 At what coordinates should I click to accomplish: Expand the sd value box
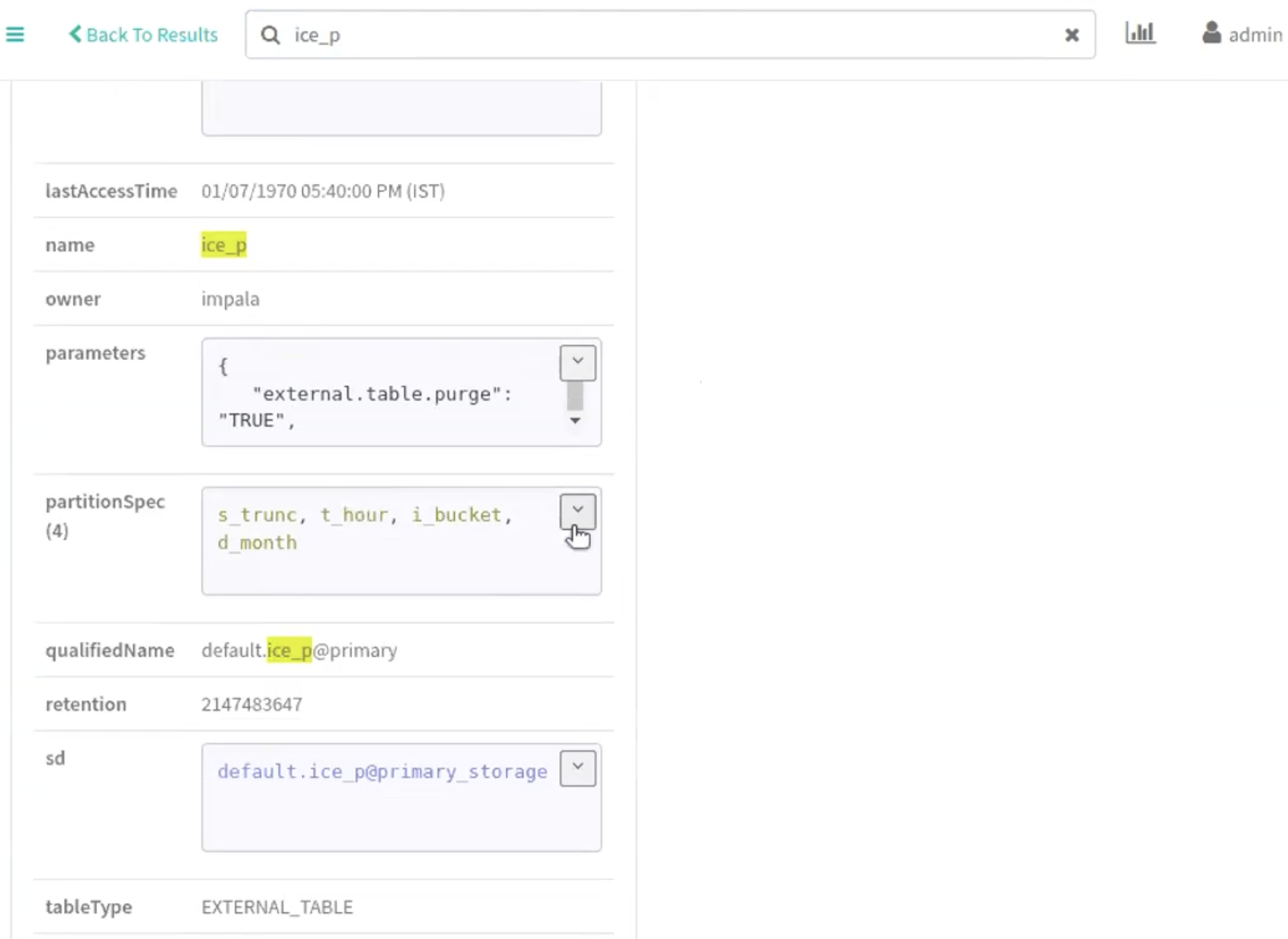pos(577,768)
